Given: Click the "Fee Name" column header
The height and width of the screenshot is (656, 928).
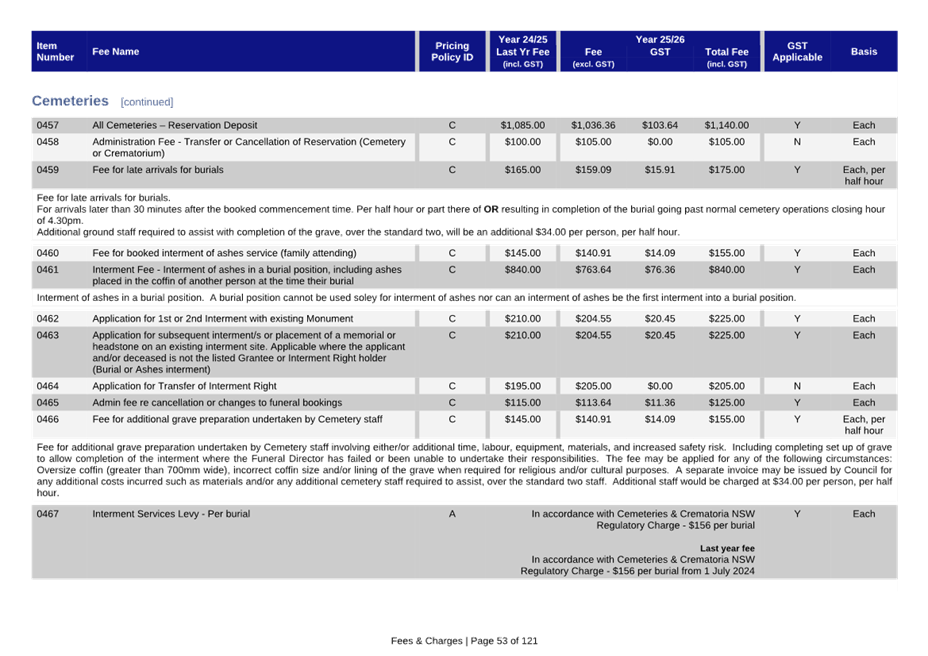Looking at the screenshot, I should point(115,52).
